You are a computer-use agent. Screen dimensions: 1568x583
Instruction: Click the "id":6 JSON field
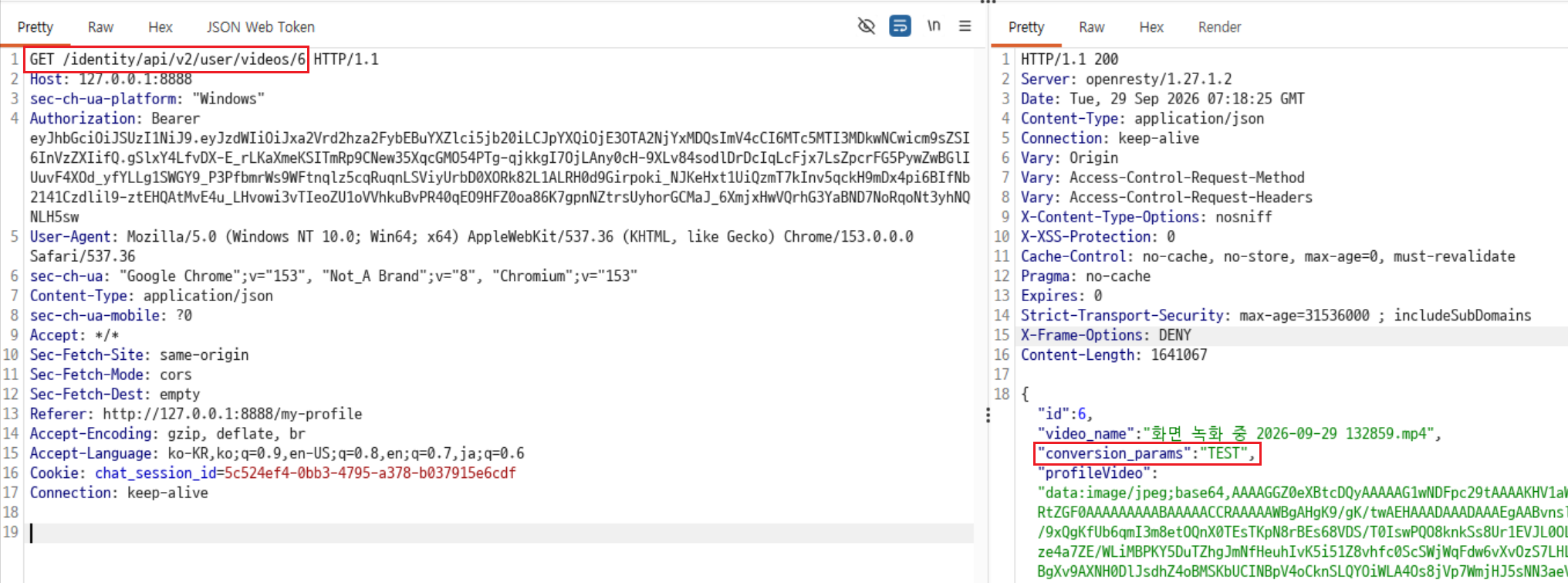1065,414
